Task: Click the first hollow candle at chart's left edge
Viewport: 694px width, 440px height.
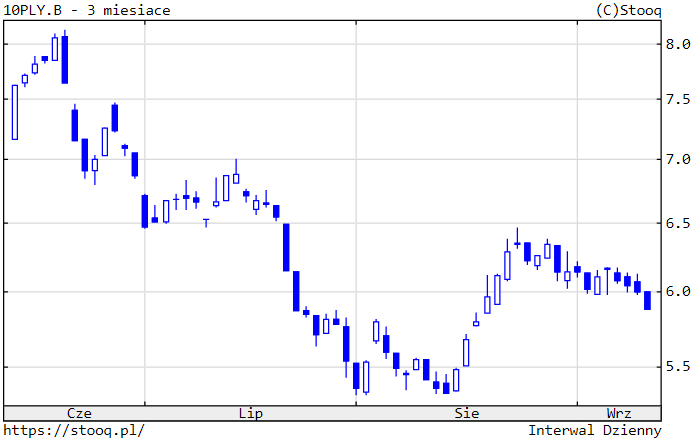Action: click(15, 112)
